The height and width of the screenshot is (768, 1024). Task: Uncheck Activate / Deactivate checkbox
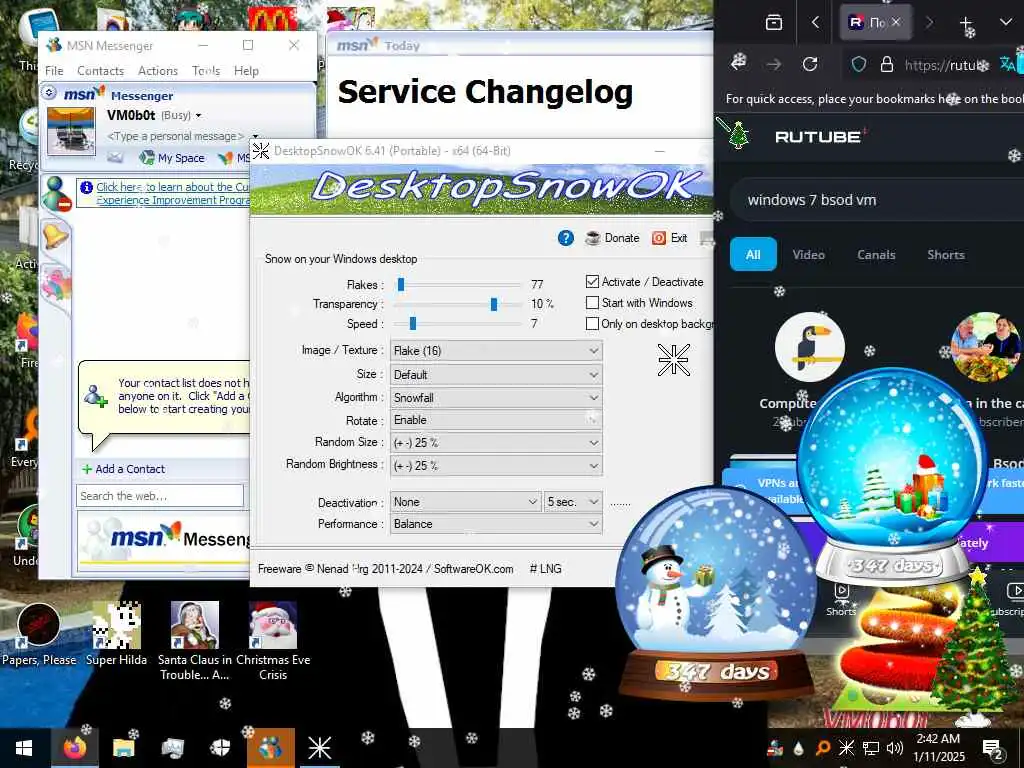(592, 281)
